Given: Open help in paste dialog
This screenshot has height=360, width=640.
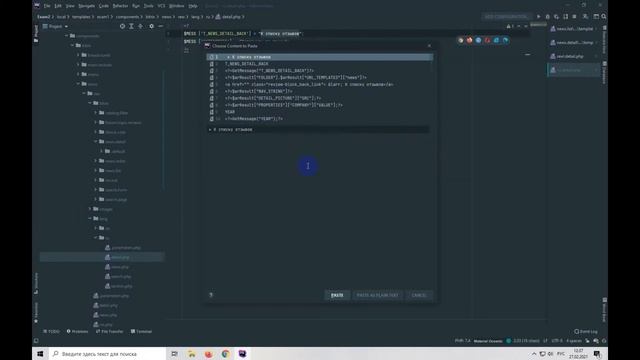Looking at the screenshot, I should 211,295.
